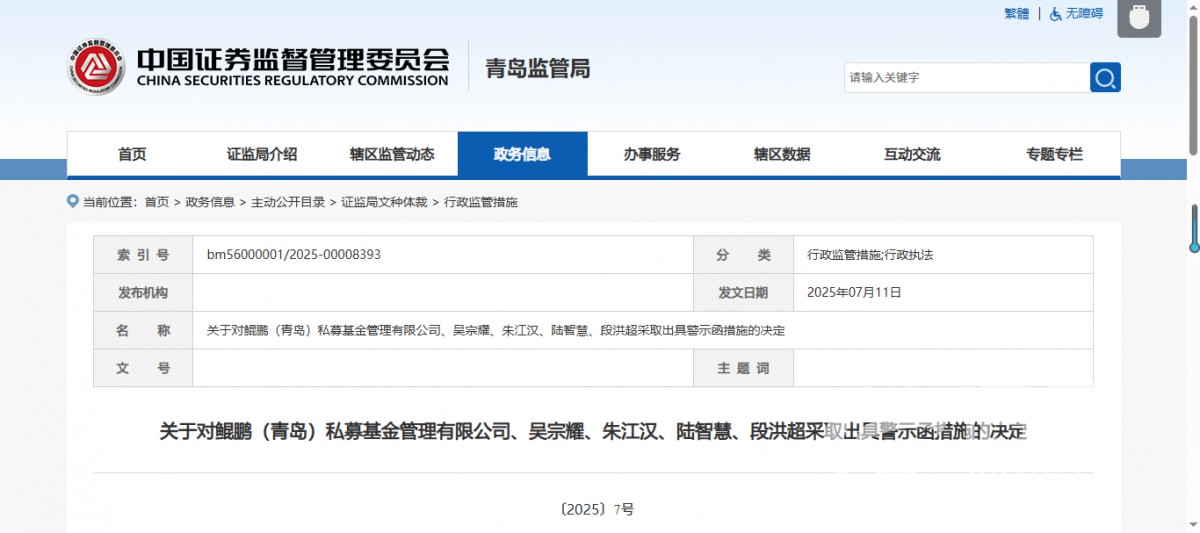The height and width of the screenshot is (533, 1200).
Task: Click 证监局文种体裁 breadcrumb link
Action: [384, 202]
